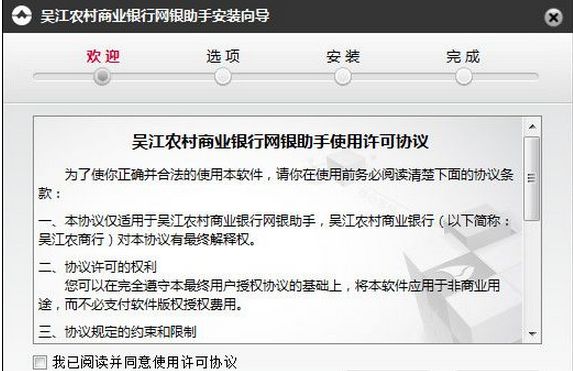This screenshot has width=573, height=371.
Task: Click the bank logo icon in title bar
Action: tap(22, 16)
